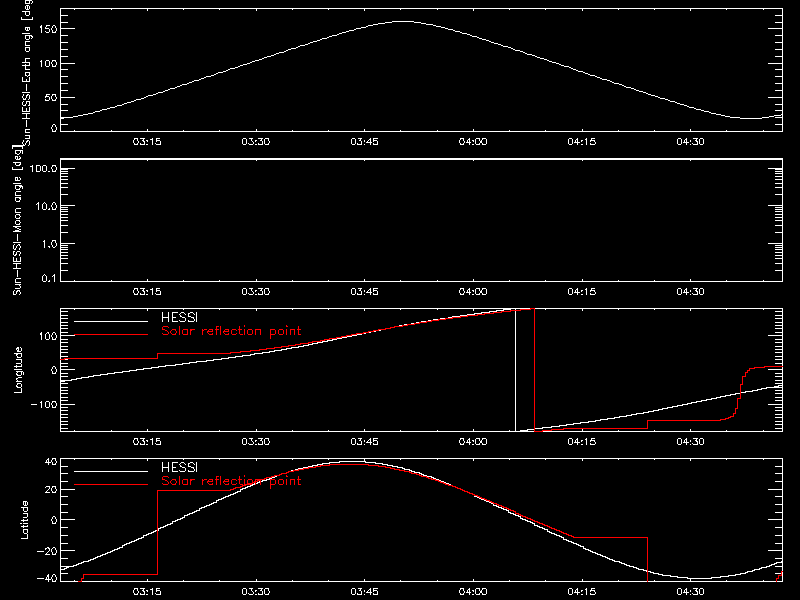Screen dimensions: 800x600
Task: Click the Sun-HESSI-Earth angle axis label
Action: point(27,72)
